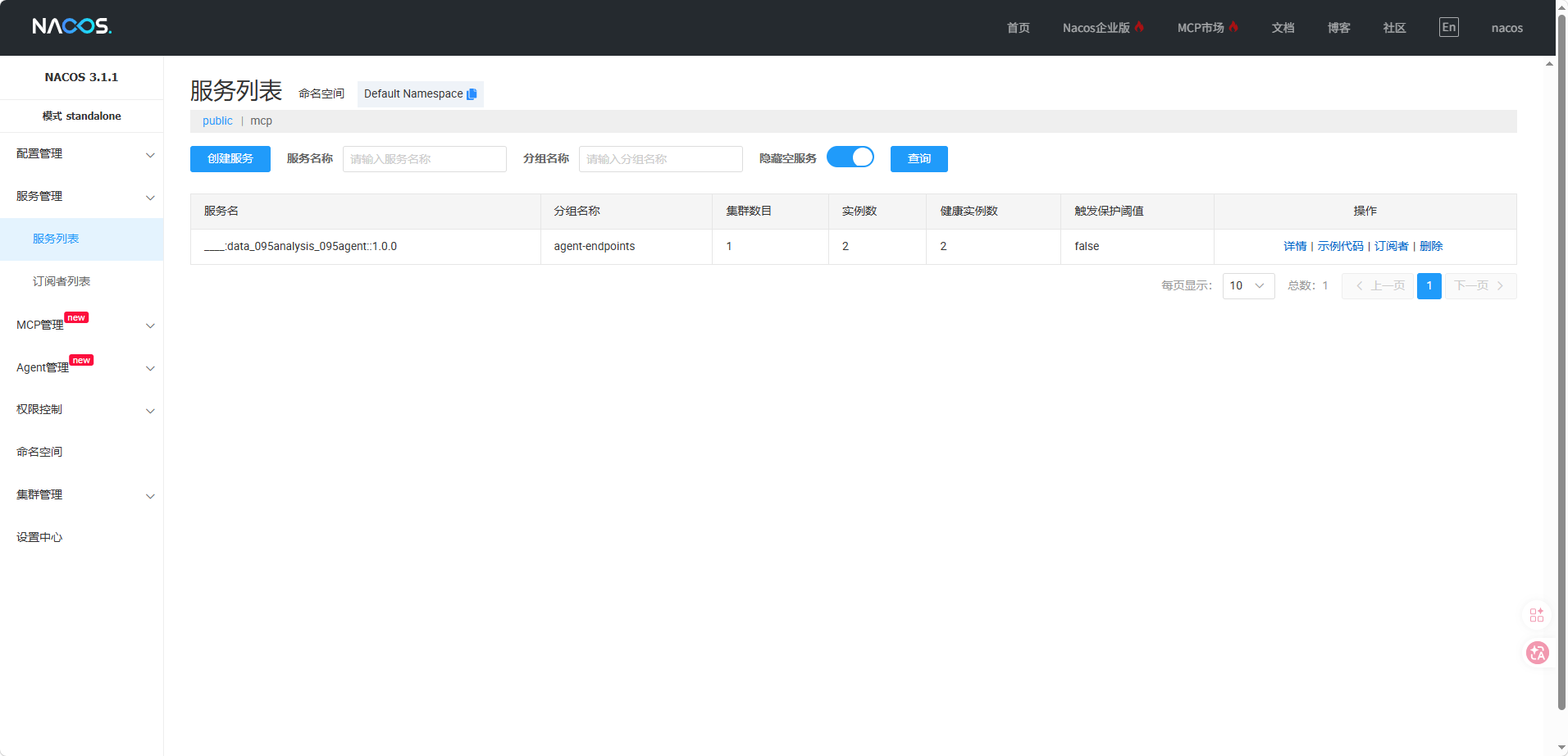1568x756 pixels.
Task: Open 命名空间 in the sidebar
Action: (82, 453)
